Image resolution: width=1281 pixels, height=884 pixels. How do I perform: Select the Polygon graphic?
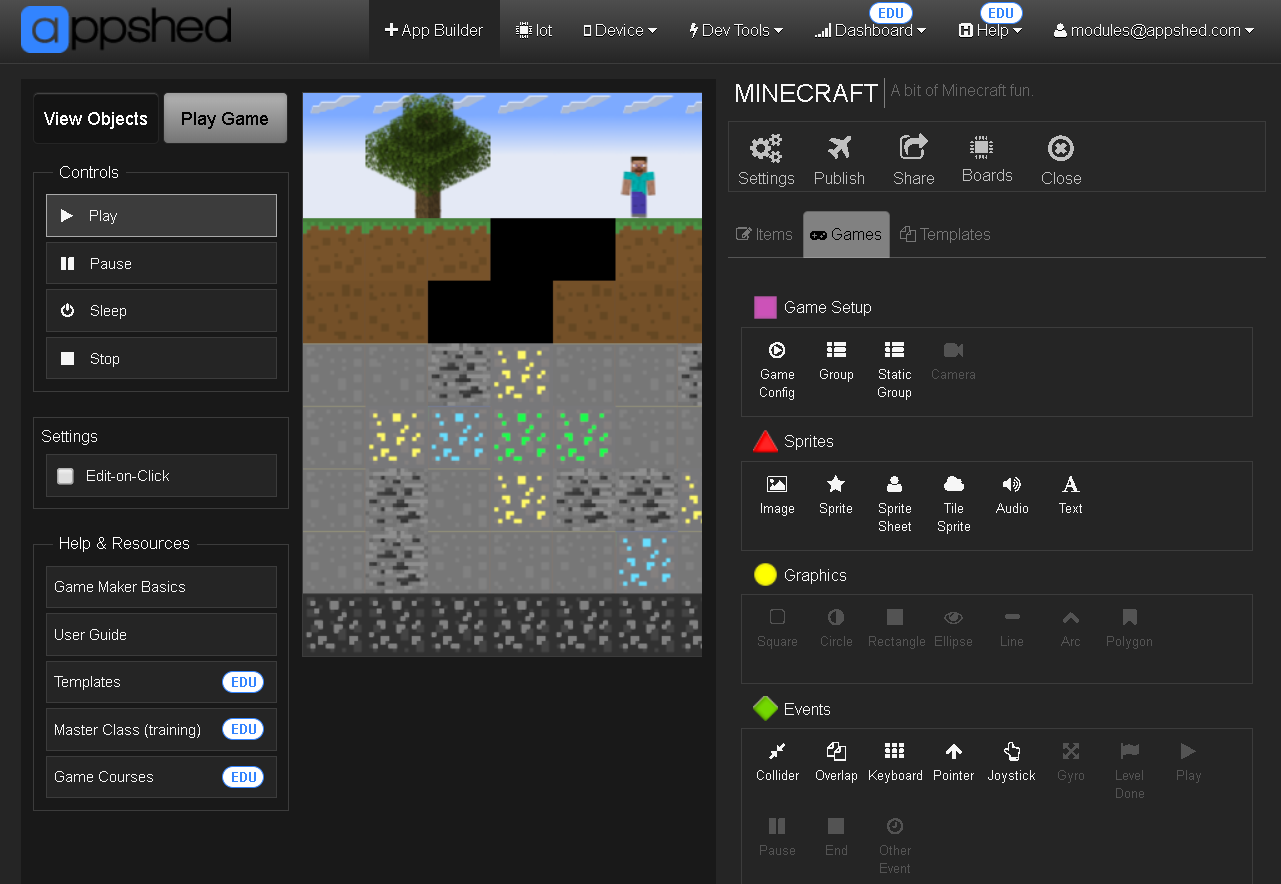coord(1129,628)
